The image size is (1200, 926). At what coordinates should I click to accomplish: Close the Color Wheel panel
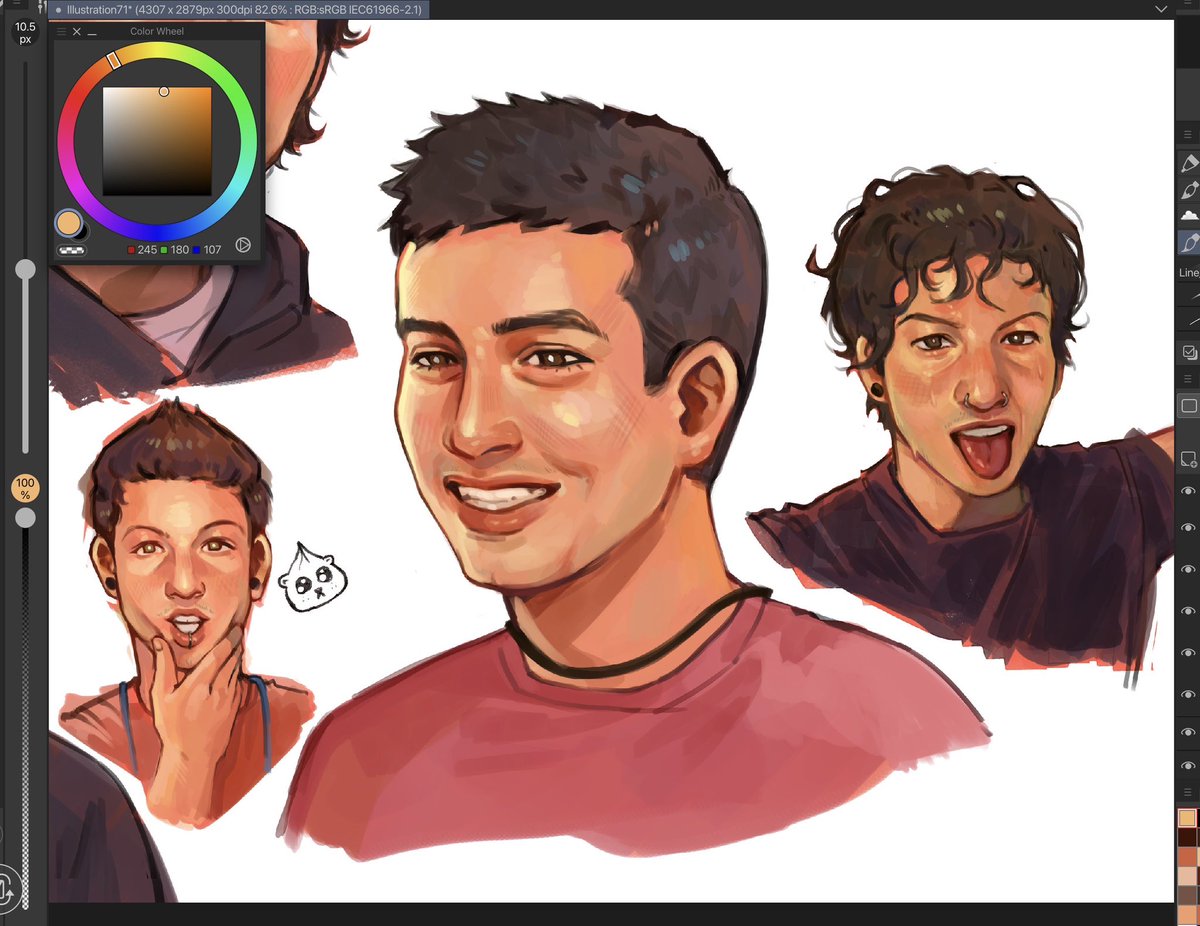77,31
